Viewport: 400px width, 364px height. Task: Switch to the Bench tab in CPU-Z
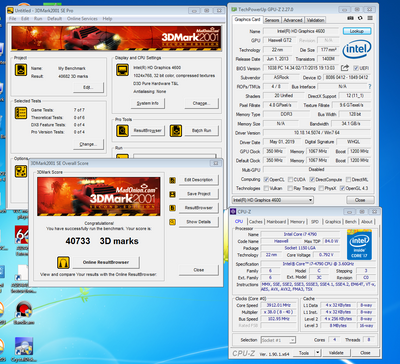[x=351, y=222]
